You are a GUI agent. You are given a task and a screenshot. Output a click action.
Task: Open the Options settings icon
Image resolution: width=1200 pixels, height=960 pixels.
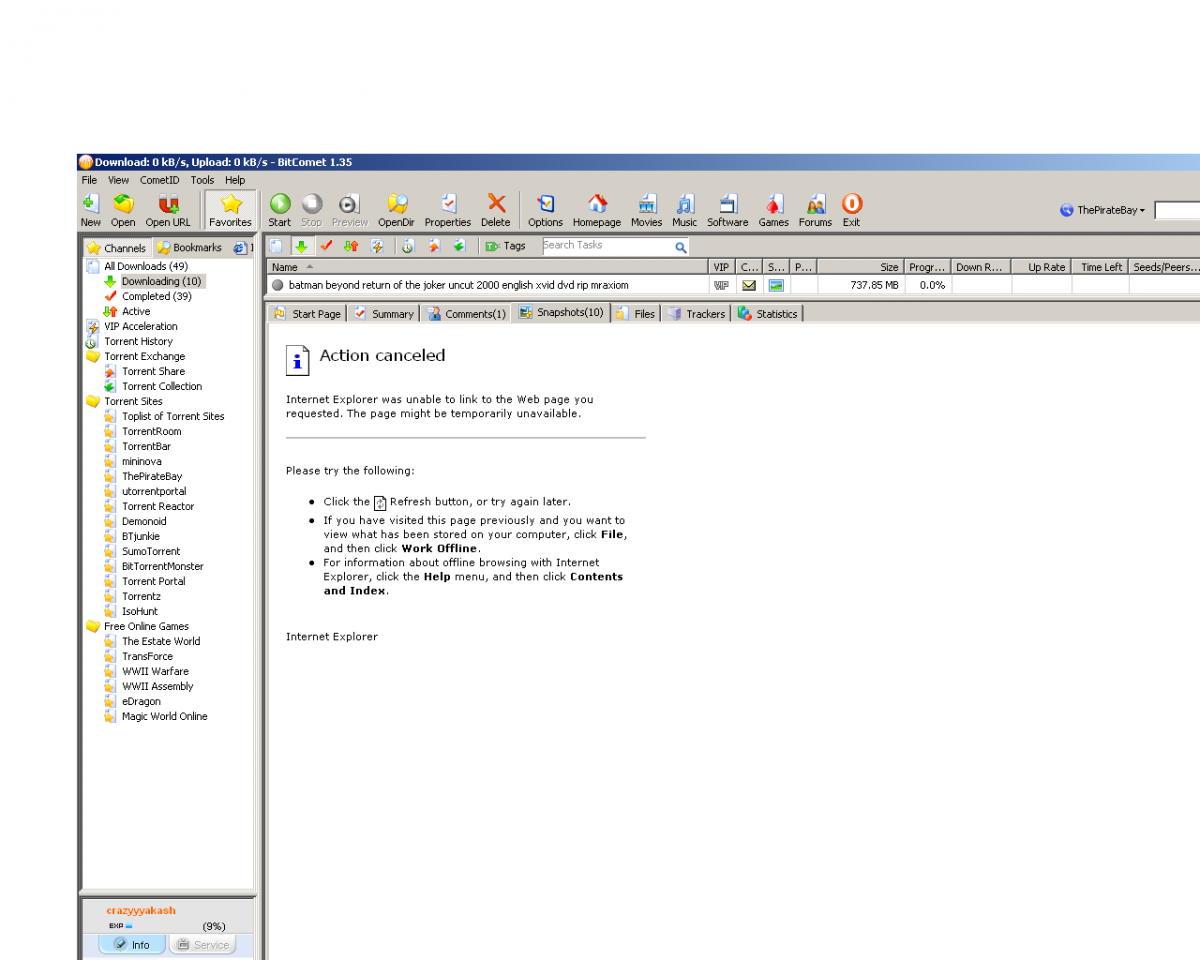pos(545,210)
